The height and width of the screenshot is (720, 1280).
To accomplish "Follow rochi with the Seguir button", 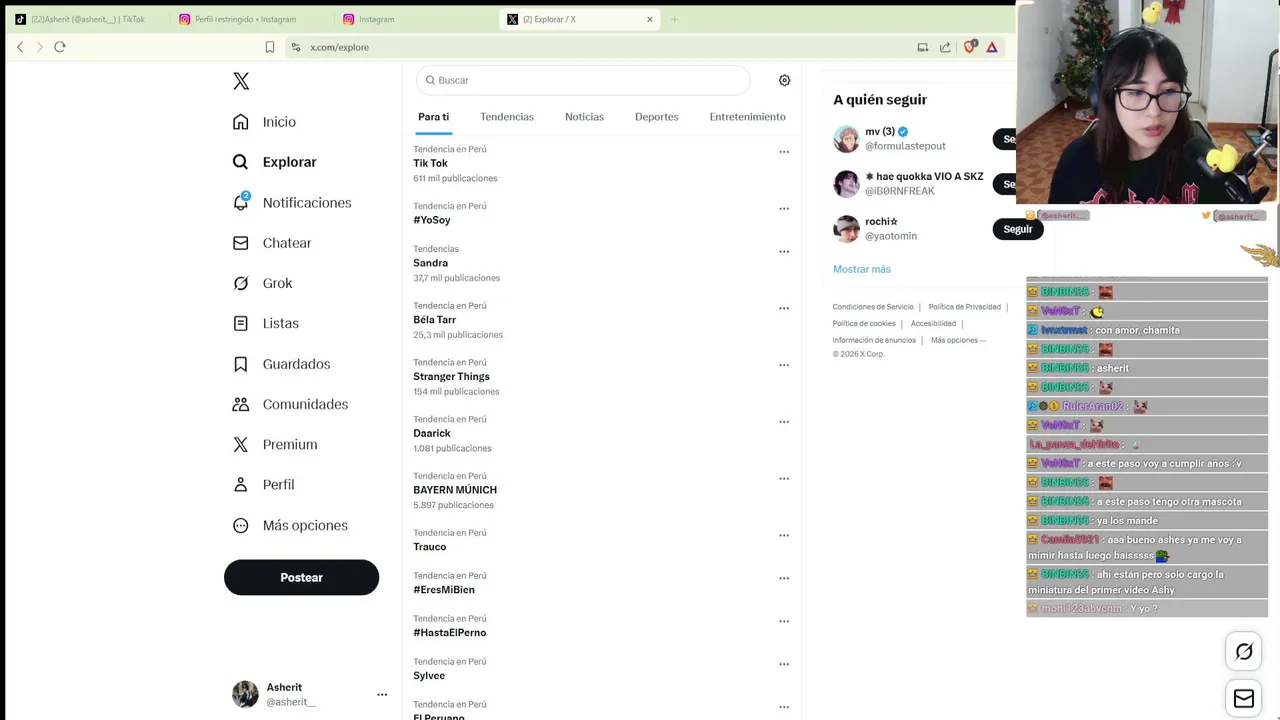I will tap(1018, 229).
